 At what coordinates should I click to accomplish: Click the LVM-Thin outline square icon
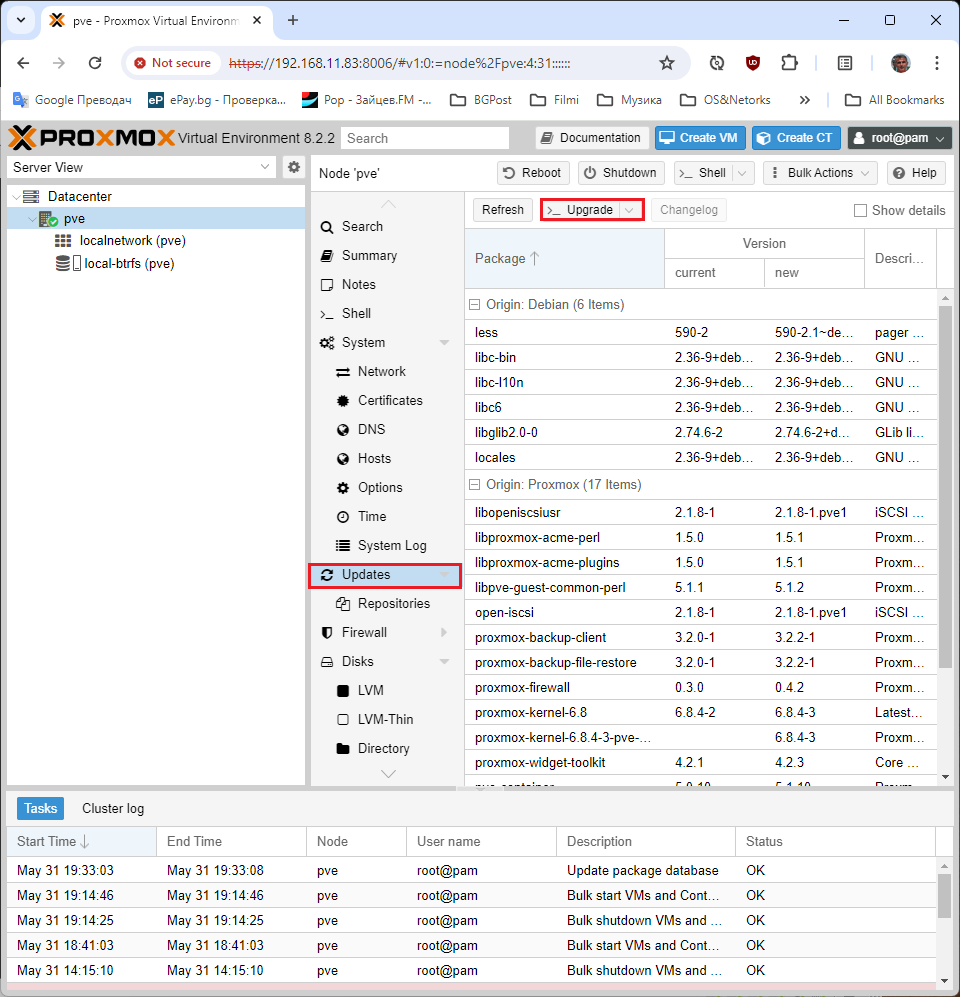pos(343,720)
